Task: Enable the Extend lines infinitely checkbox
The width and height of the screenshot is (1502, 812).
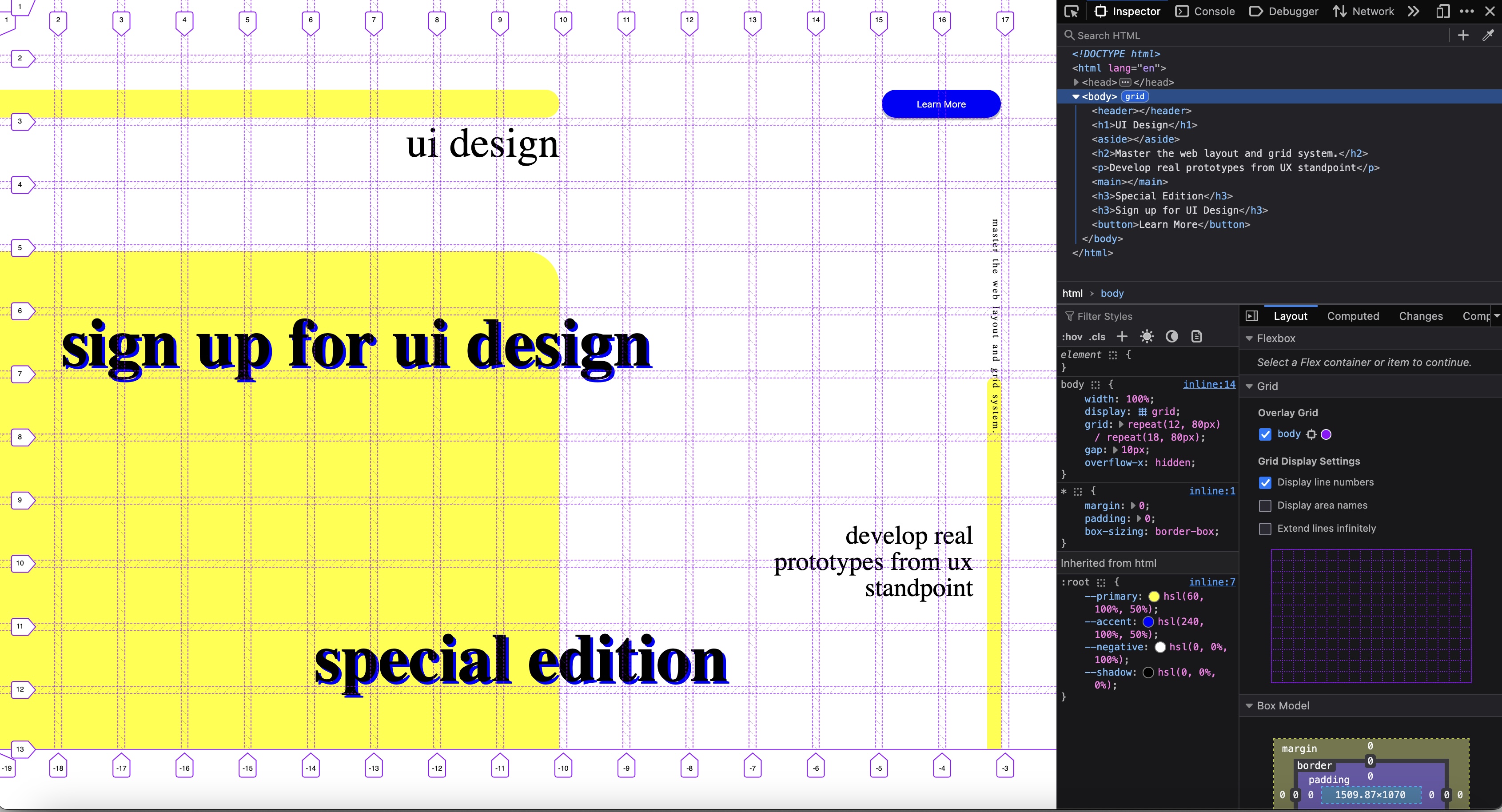Action: [1265, 528]
